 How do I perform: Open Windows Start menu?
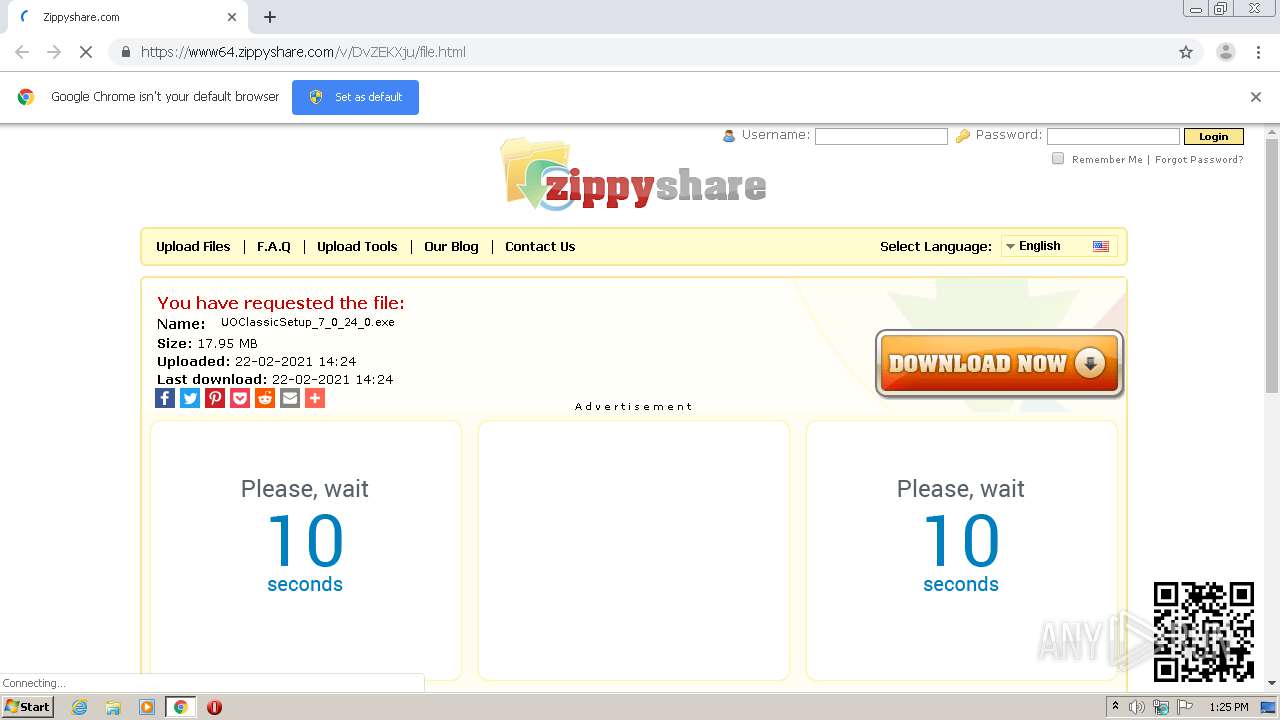tap(28, 707)
